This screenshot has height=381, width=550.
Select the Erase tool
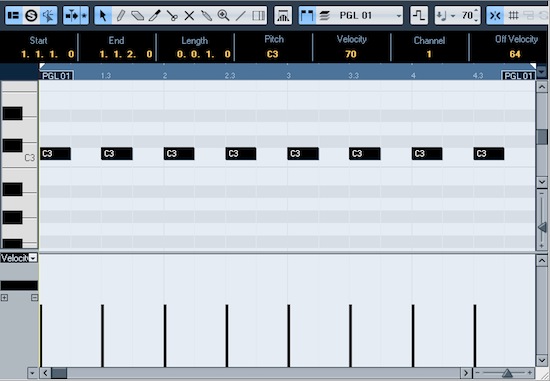tap(138, 16)
